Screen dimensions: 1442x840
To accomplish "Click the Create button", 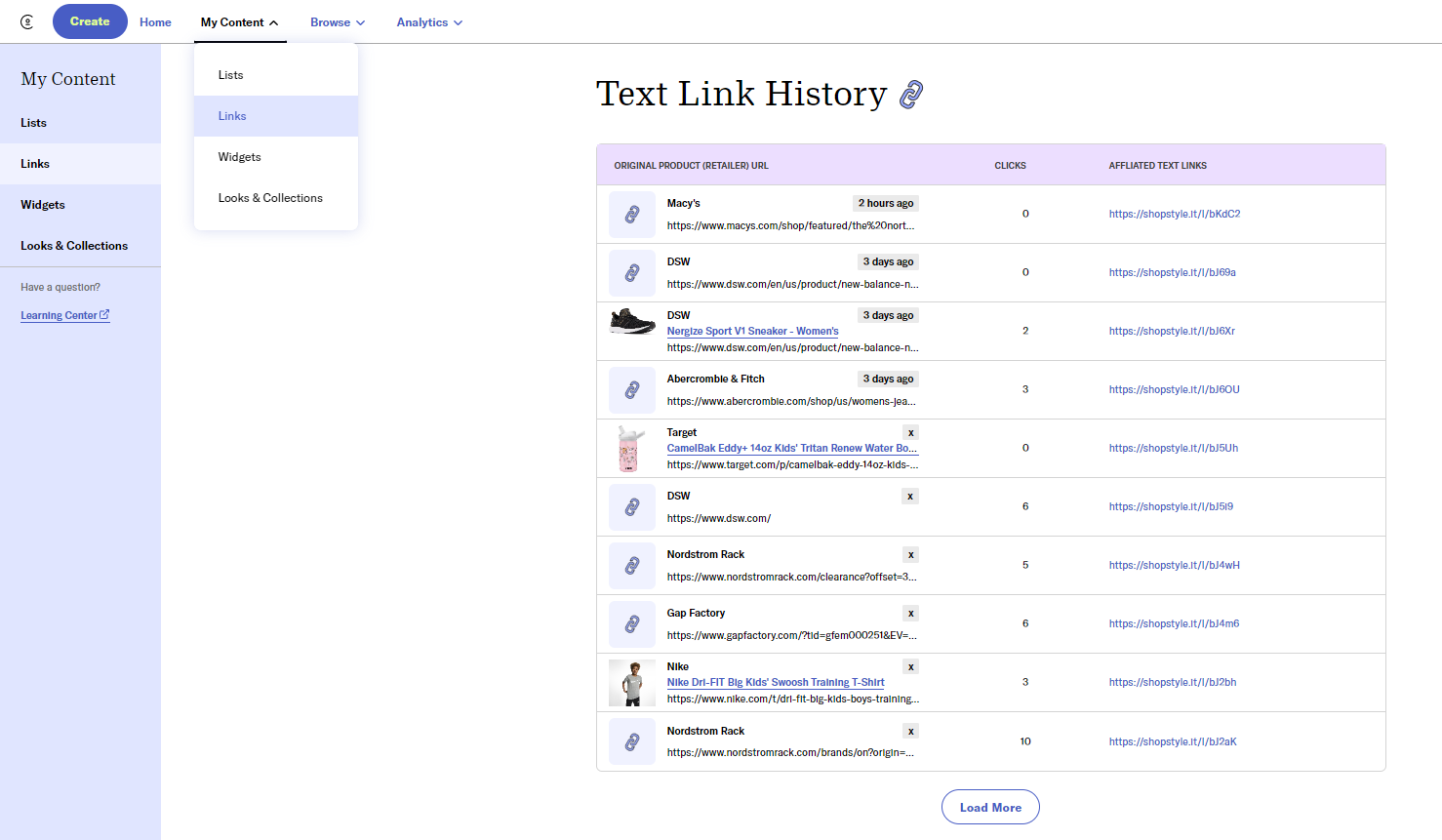I will click(x=90, y=21).
